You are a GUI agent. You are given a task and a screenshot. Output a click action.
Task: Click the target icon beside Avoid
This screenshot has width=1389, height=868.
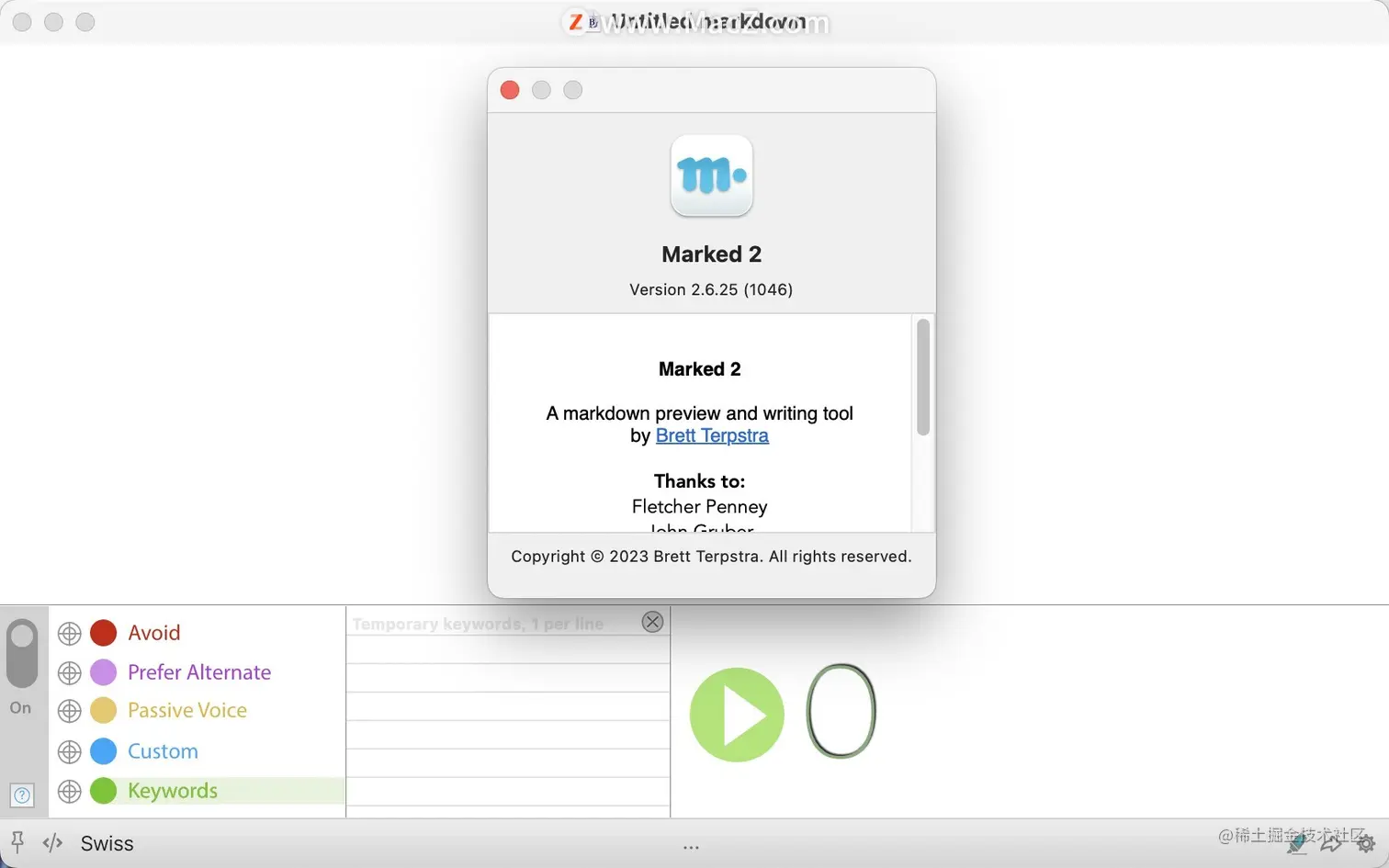(70, 634)
